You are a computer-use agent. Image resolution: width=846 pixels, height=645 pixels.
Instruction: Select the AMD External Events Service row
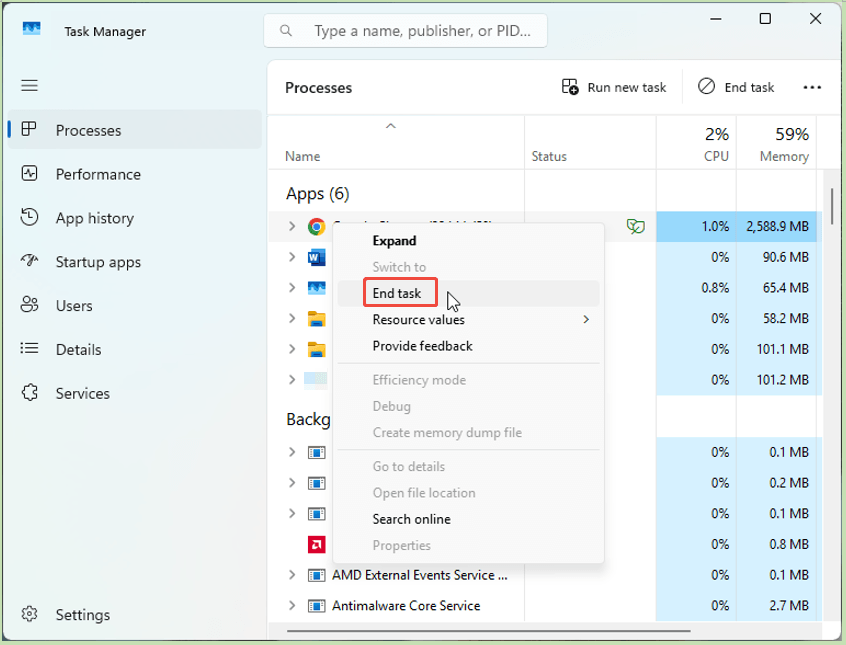(x=545, y=575)
